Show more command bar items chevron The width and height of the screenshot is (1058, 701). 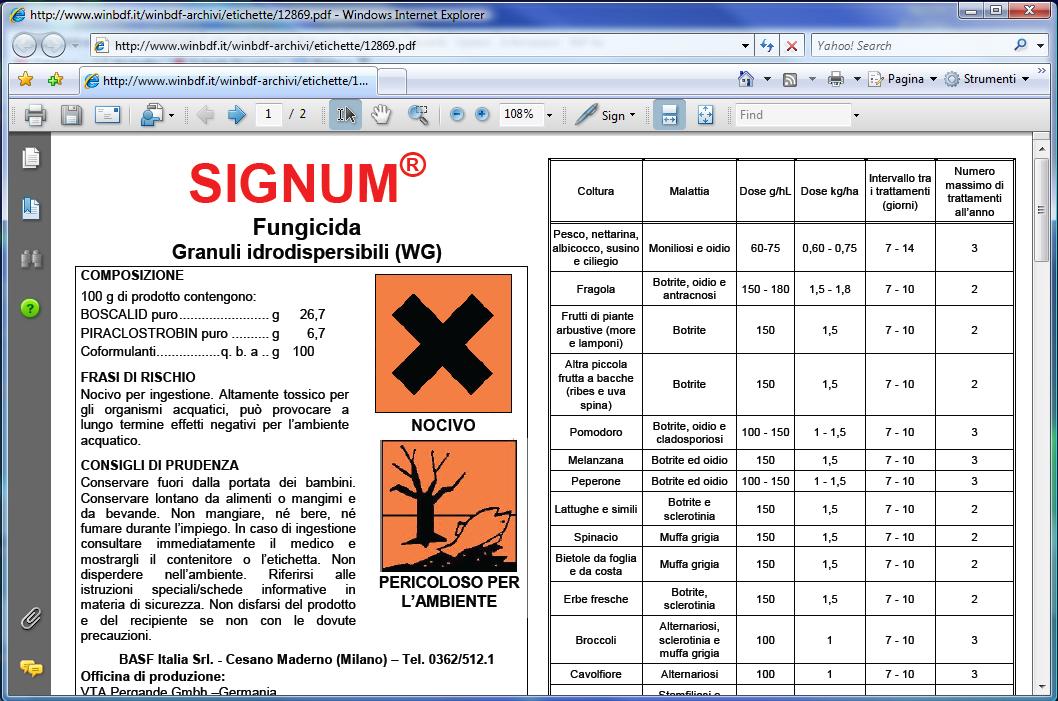1042,70
